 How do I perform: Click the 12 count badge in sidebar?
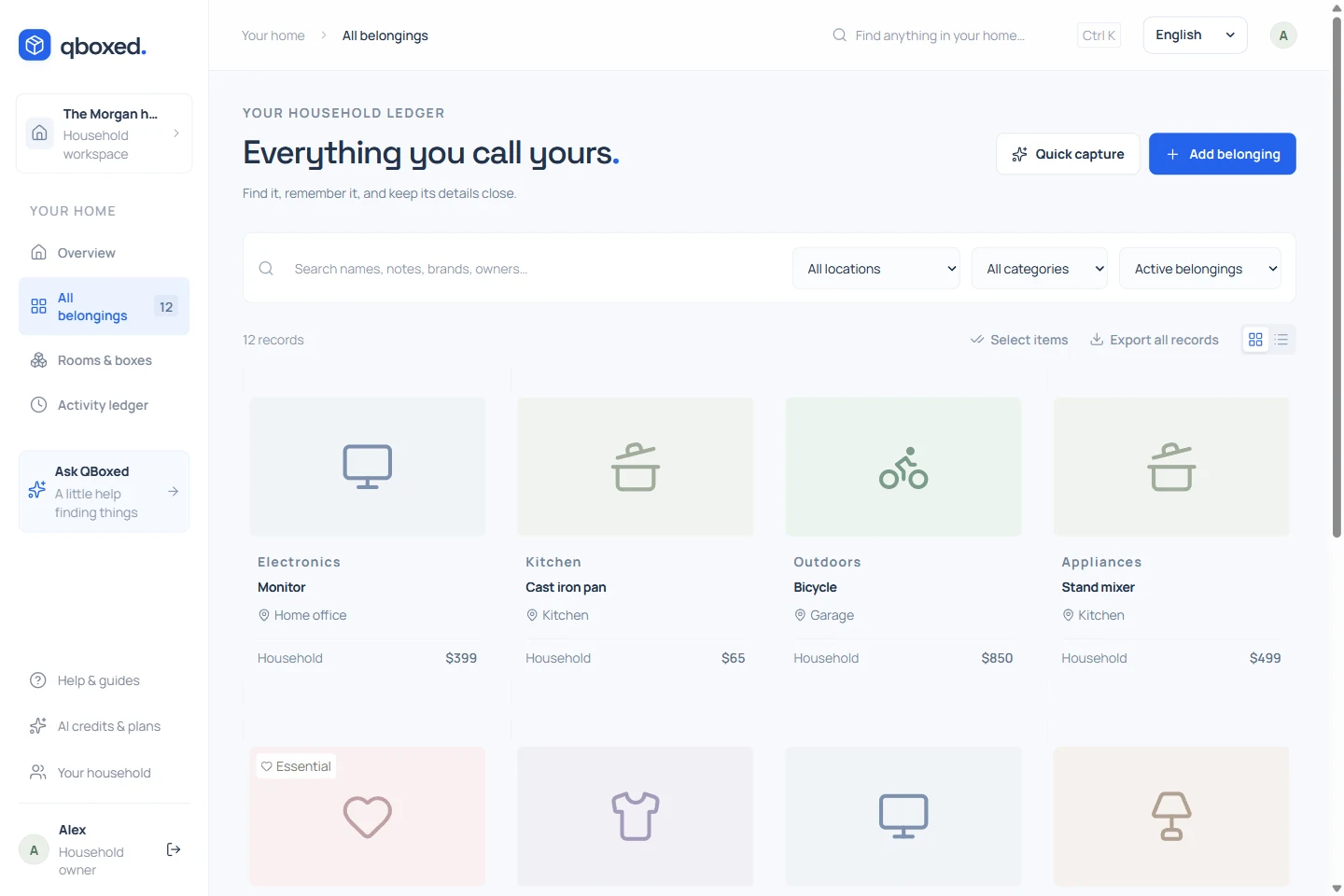pyautogui.click(x=166, y=306)
